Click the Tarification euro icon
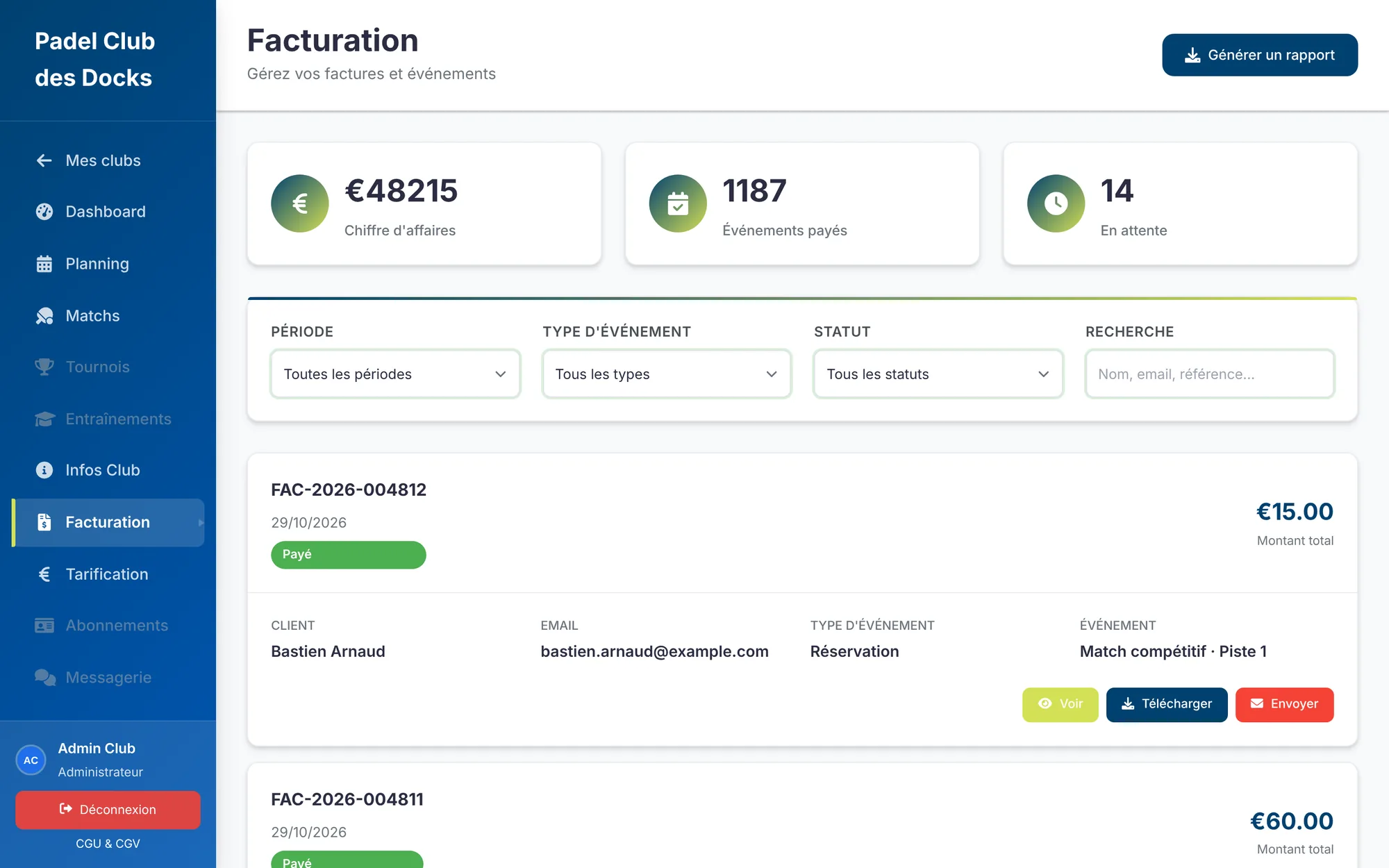This screenshot has height=868, width=1389. [x=44, y=574]
